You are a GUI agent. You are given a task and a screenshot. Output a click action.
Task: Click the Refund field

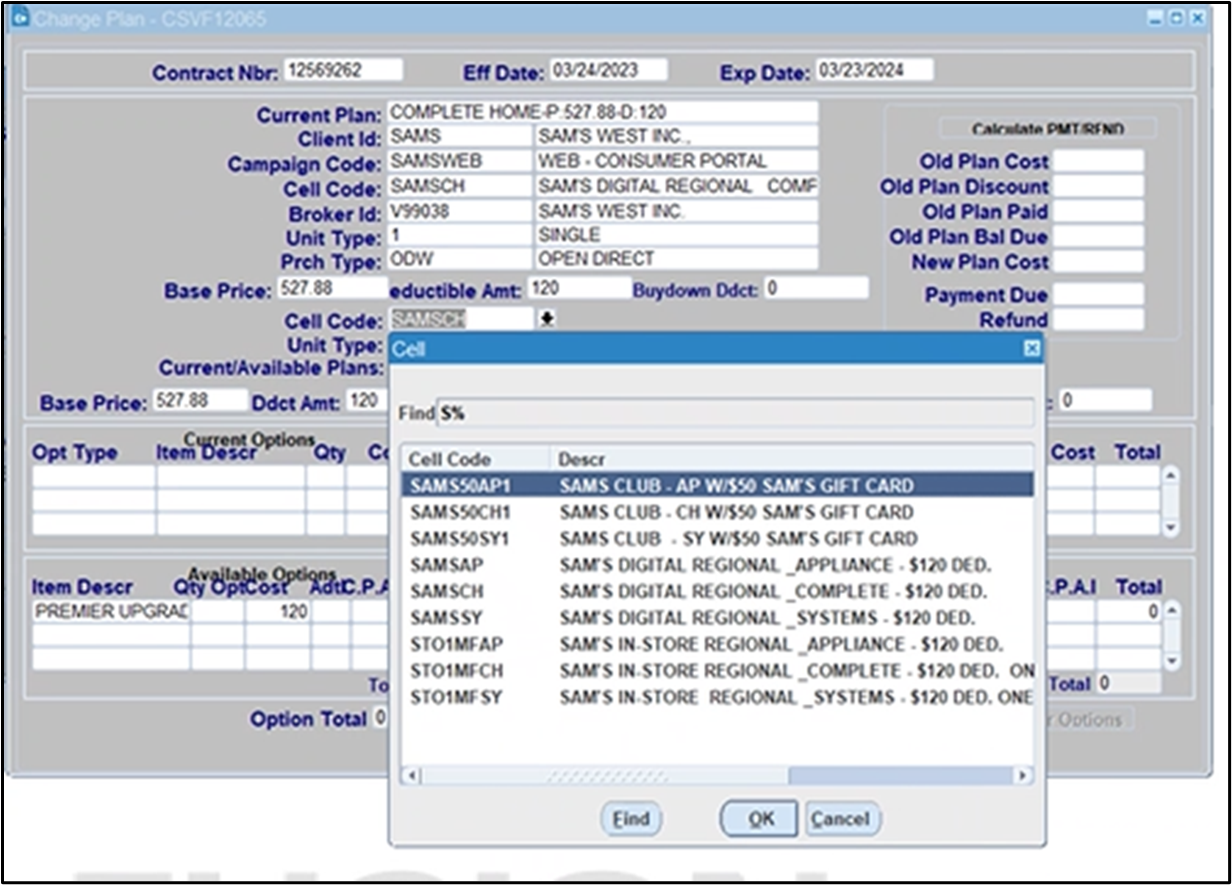click(1098, 319)
